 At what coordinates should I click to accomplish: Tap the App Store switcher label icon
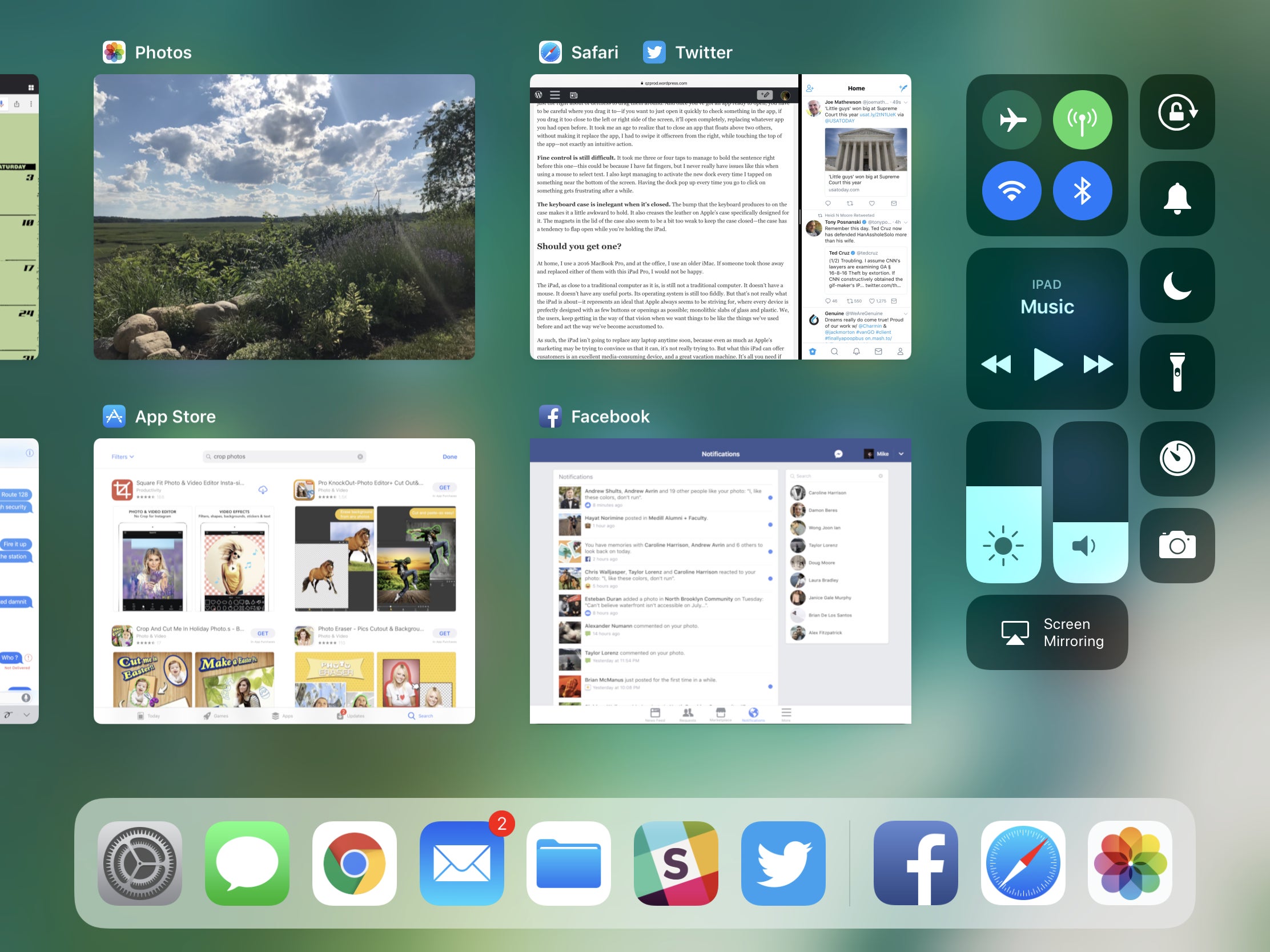(x=114, y=416)
